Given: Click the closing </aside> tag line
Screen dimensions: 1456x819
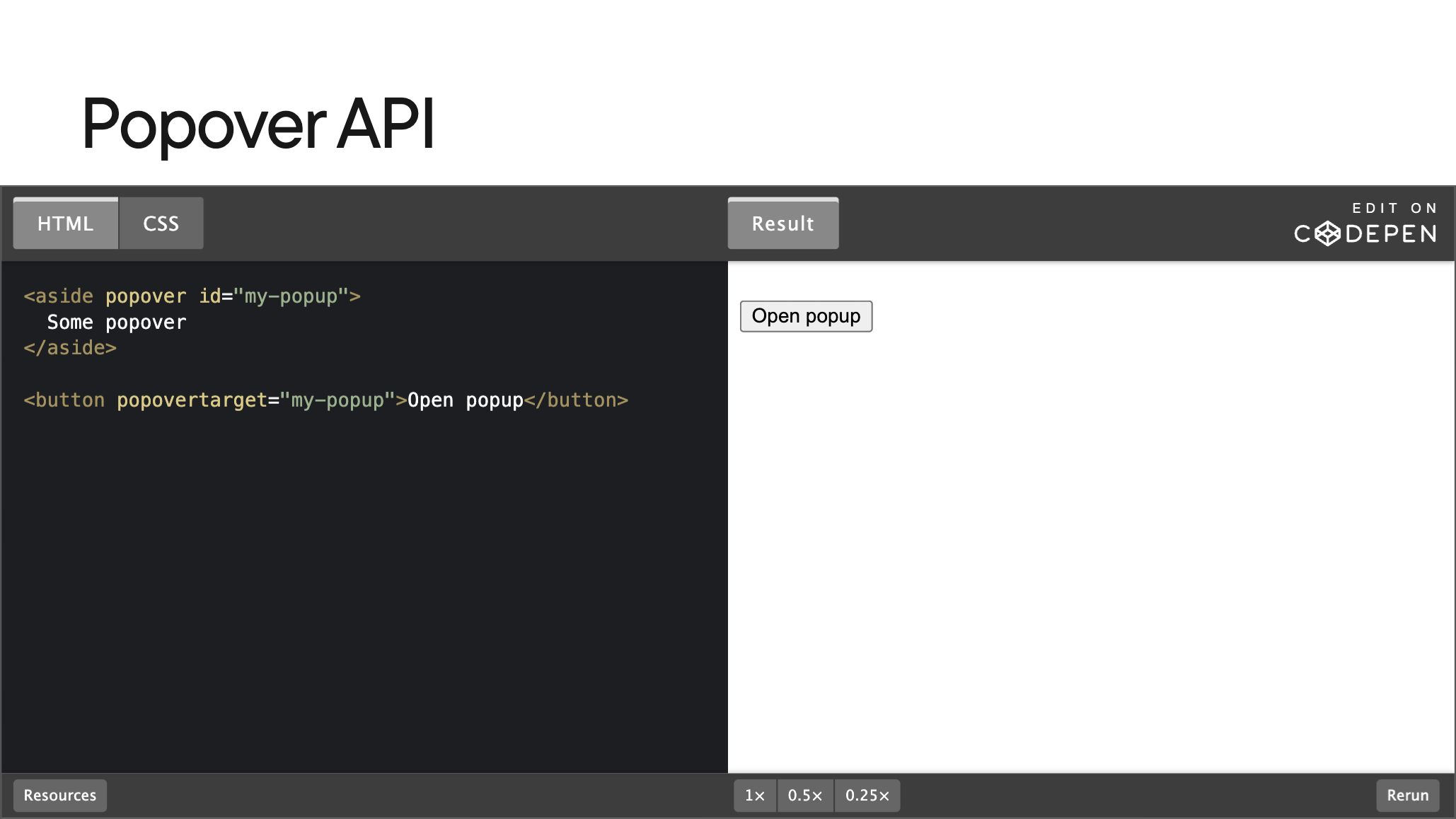Looking at the screenshot, I should tap(70, 348).
